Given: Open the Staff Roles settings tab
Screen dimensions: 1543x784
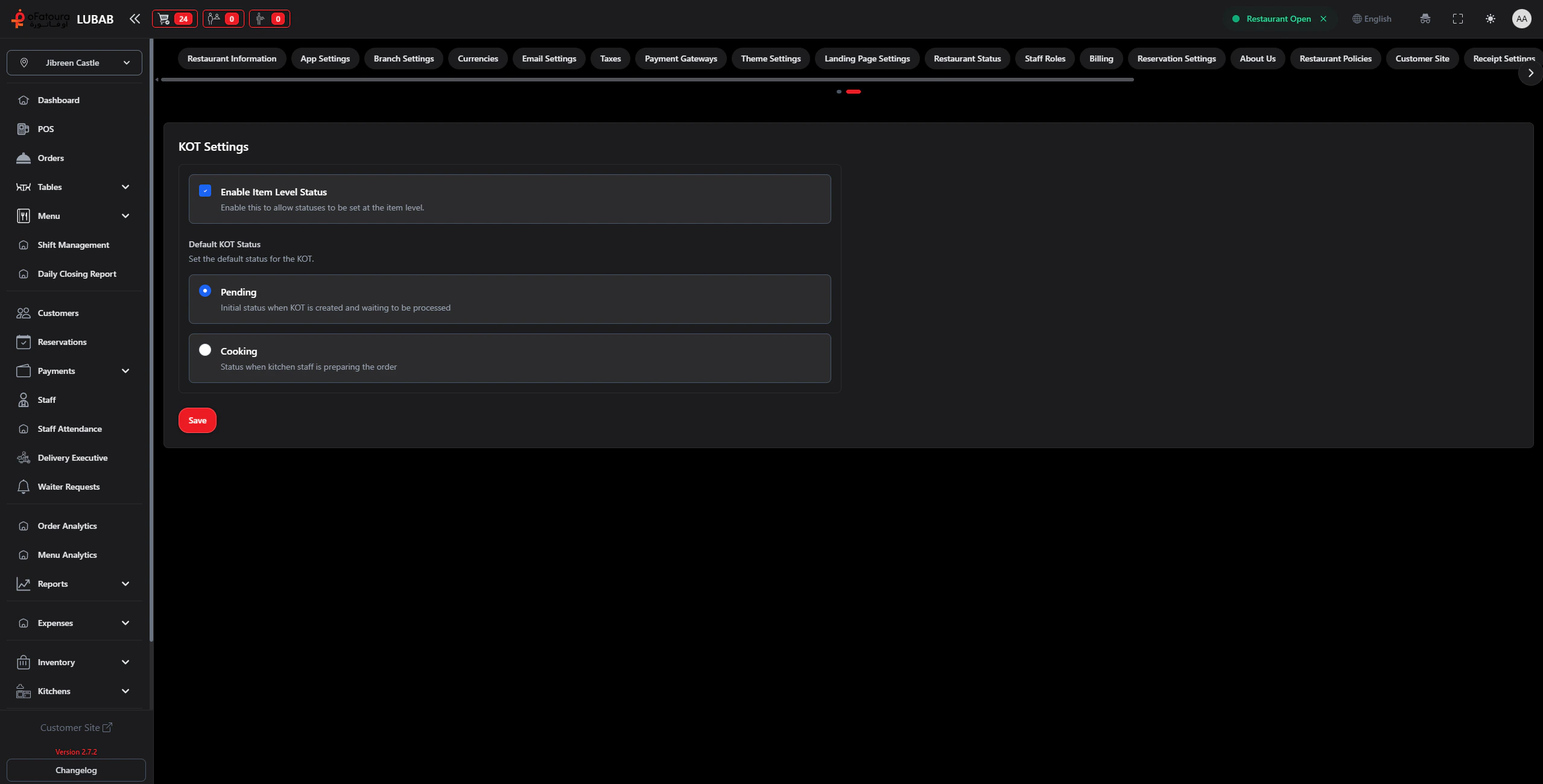Looking at the screenshot, I should coord(1044,58).
